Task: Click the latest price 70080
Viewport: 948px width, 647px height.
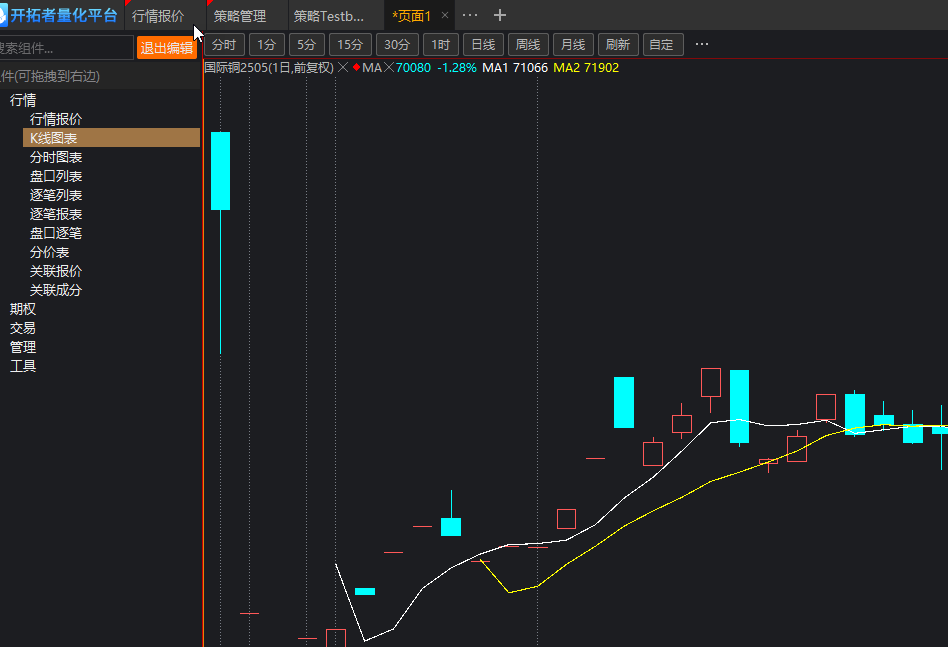Action: [x=413, y=68]
